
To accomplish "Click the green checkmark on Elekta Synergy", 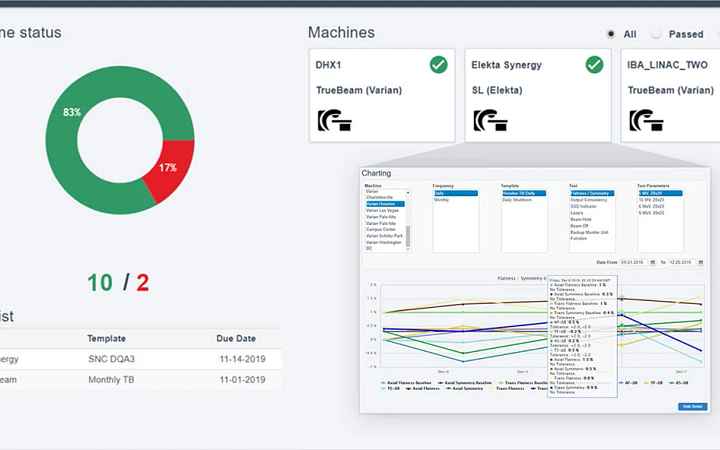I will (x=594, y=65).
